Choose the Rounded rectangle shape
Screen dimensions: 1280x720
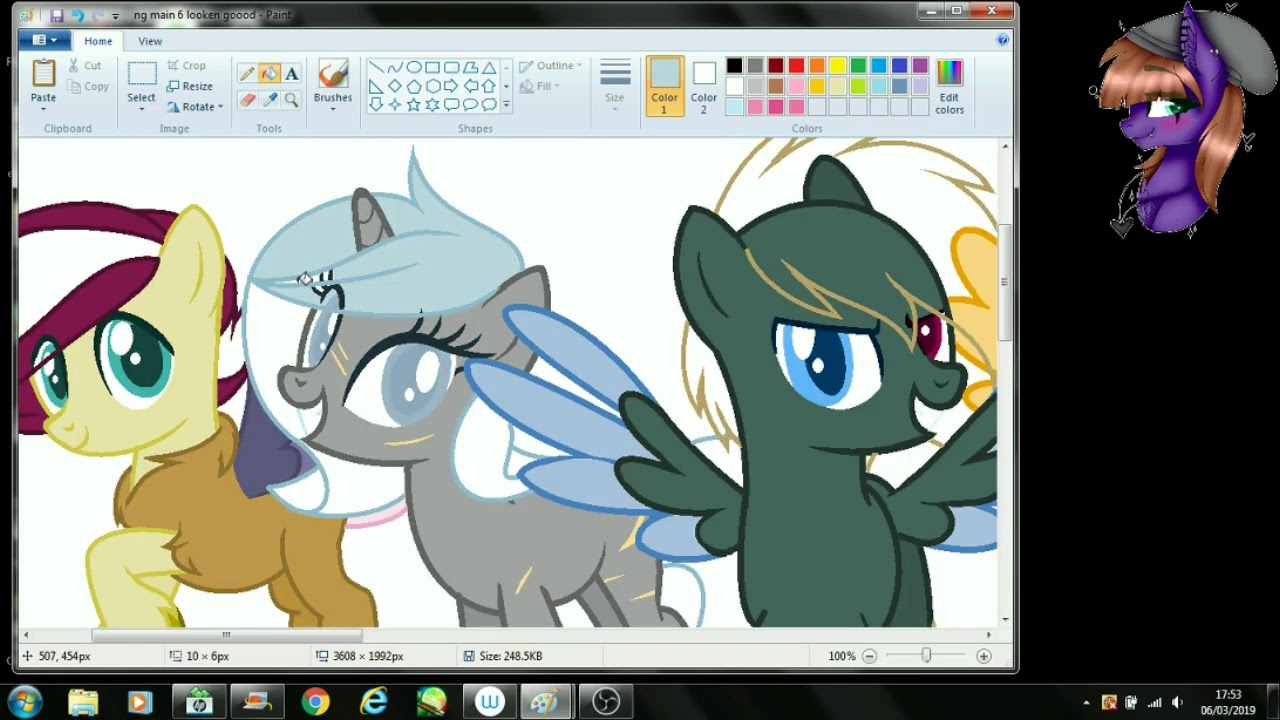452,68
